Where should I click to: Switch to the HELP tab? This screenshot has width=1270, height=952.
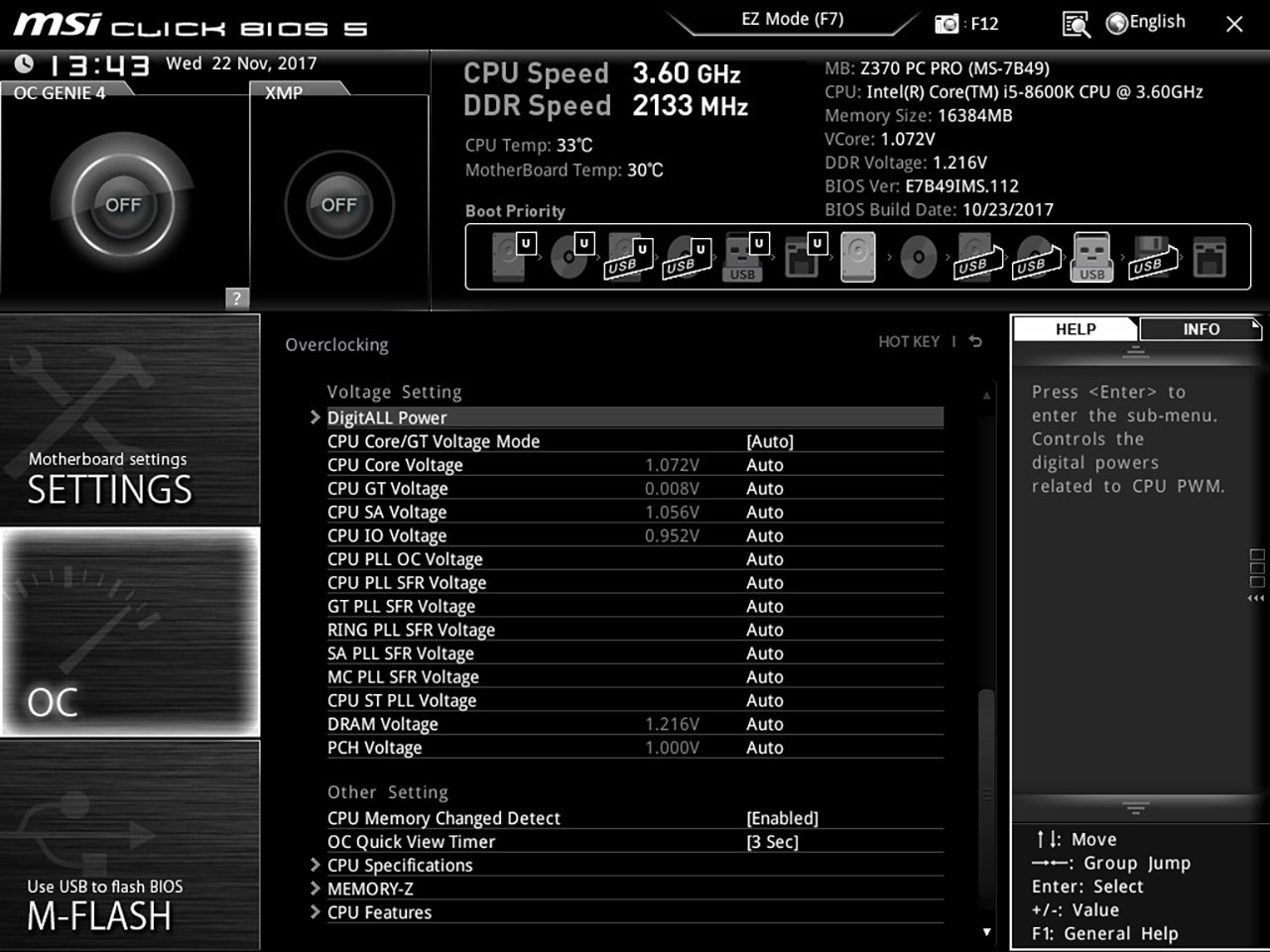coord(1076,329)
